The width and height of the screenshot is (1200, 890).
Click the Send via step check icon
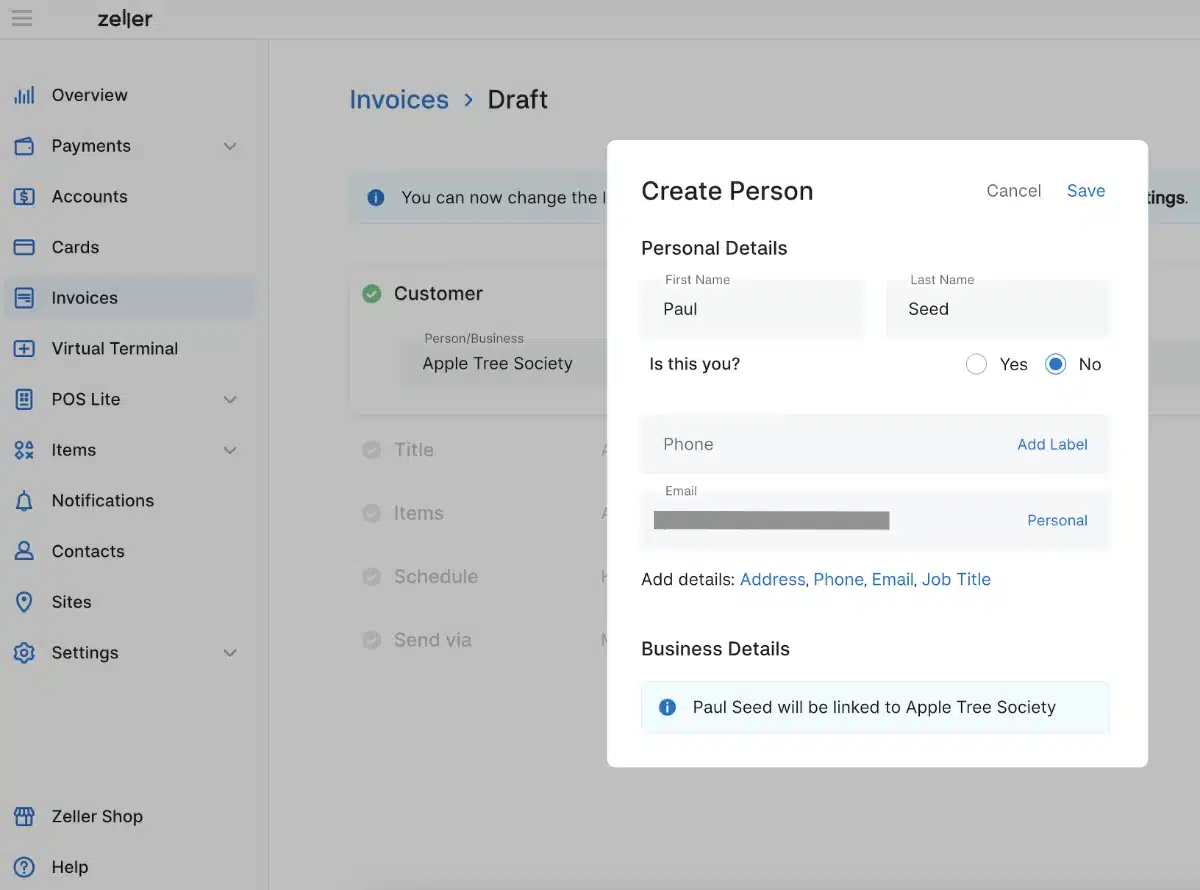[371, 640]
